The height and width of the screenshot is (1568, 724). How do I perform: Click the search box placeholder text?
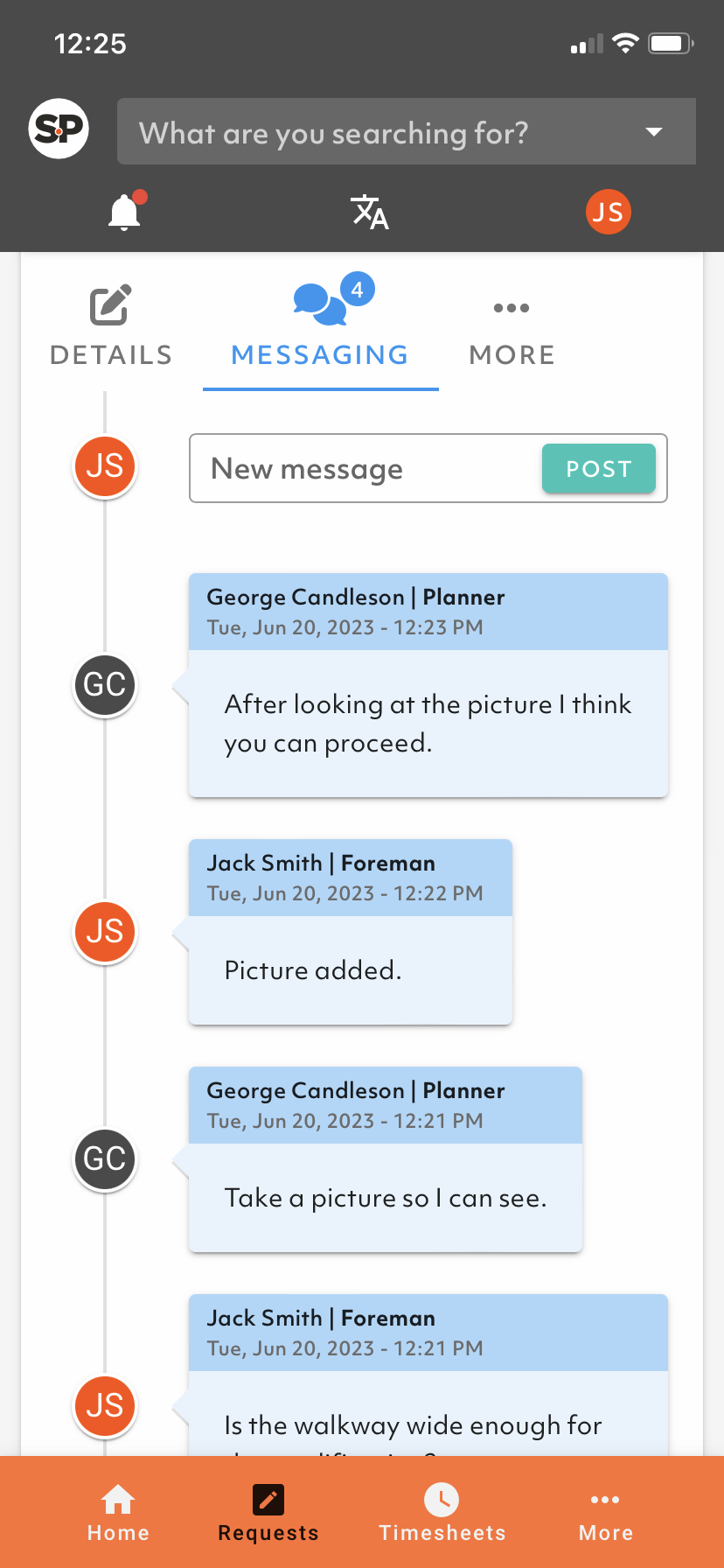coord(333,133)
